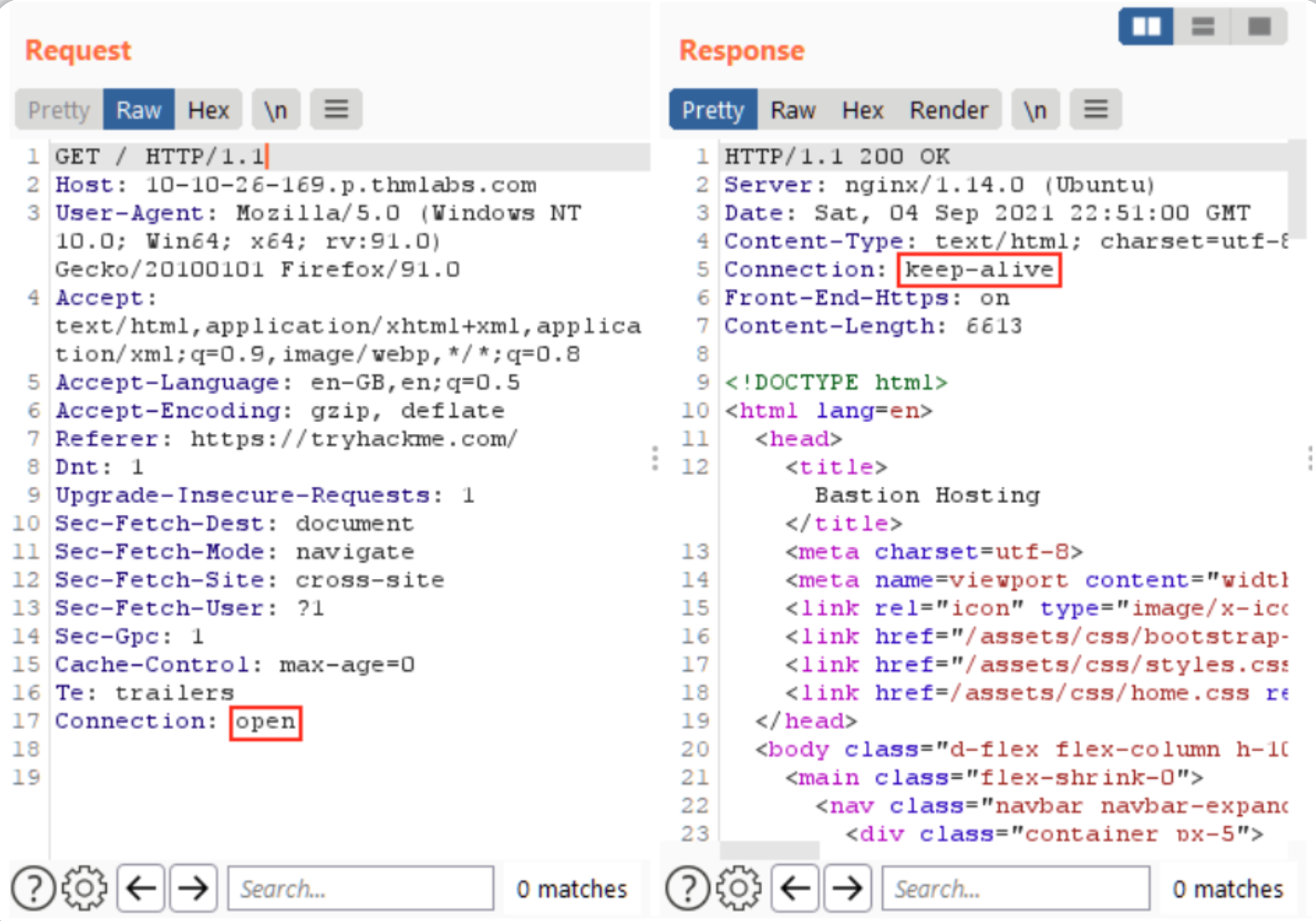This screenshot has width=1316, height=921.
Task: Click the Host header 10-10-26-169.p.thmlabs.com
Action: coord(296,185)
